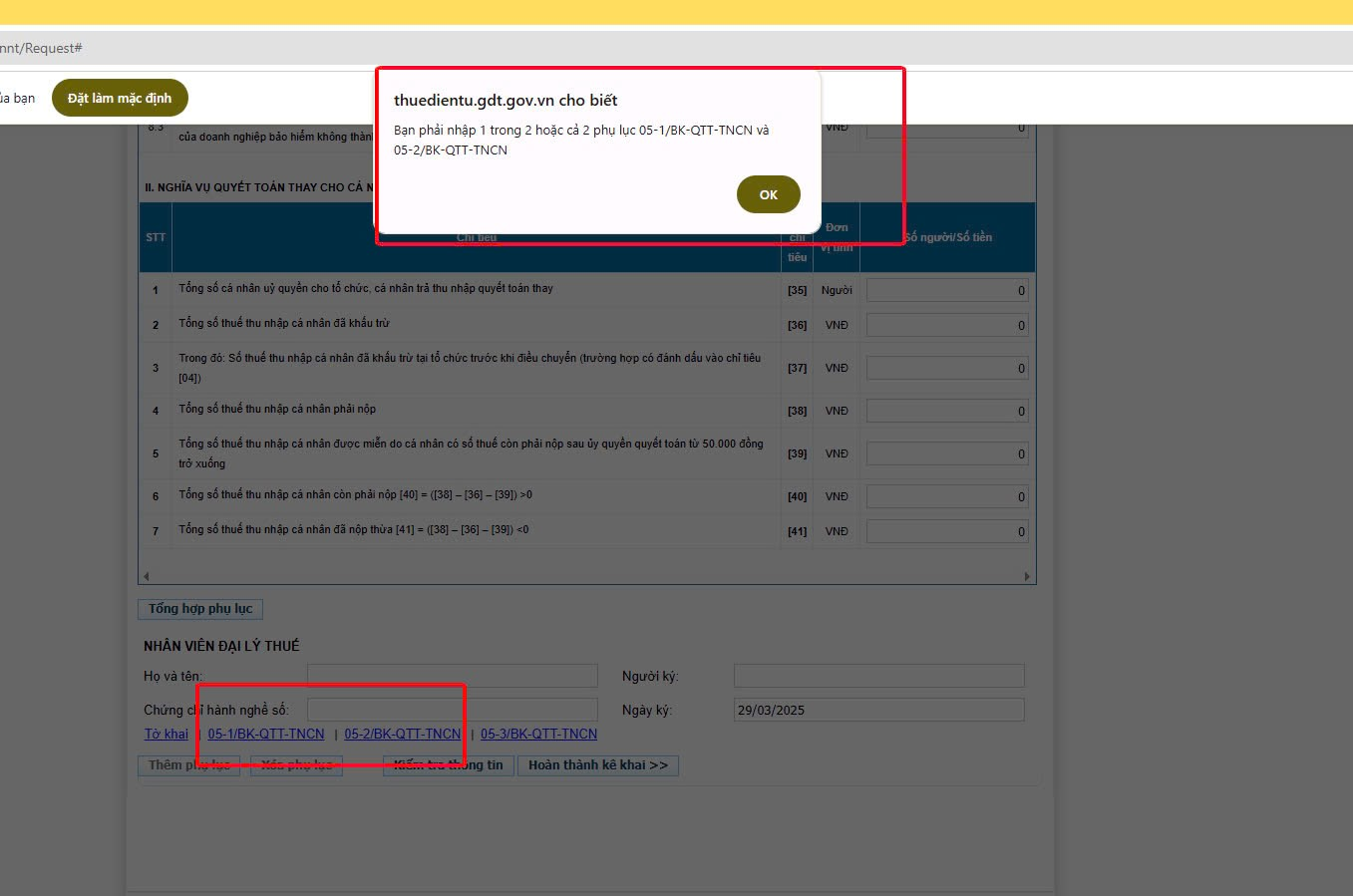
Task: Click the browser address bar
Action: 598,48
